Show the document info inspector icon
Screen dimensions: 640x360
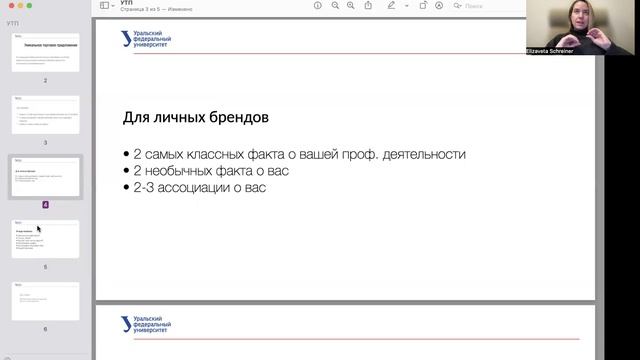coord(318,5)
